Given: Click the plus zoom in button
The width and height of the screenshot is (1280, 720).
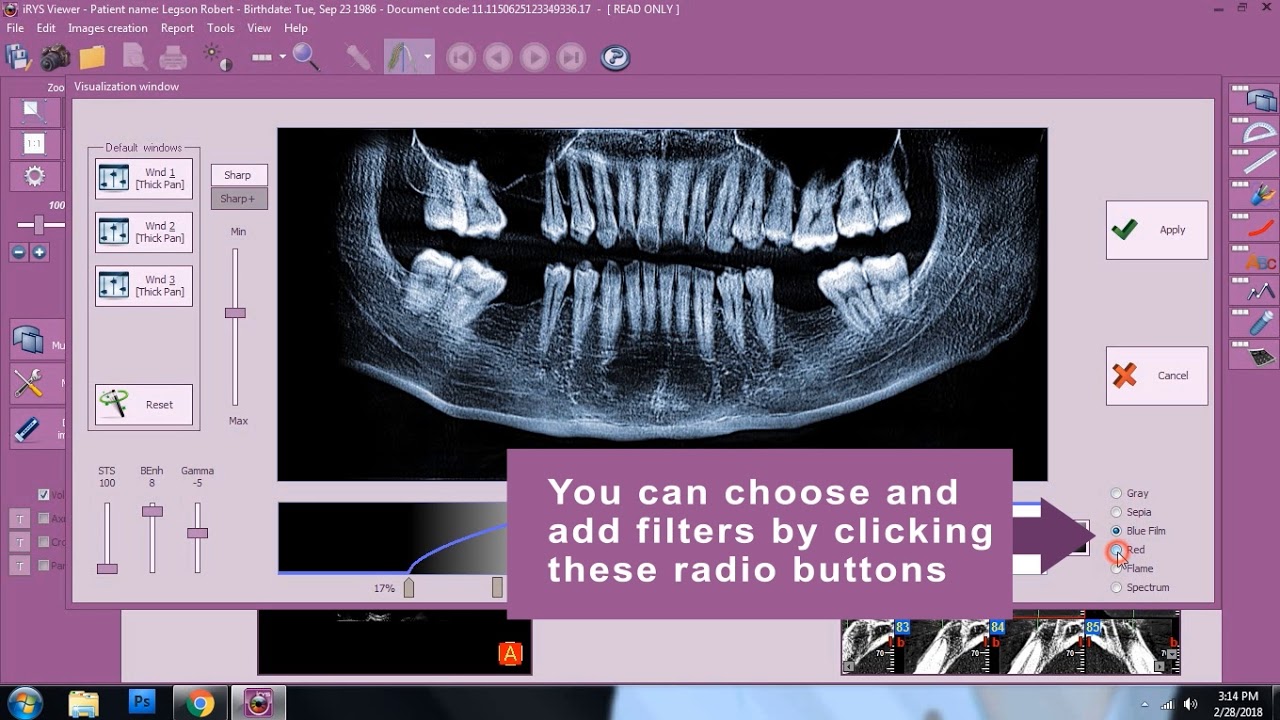Looking at the screenshot, I should (39, 252).
